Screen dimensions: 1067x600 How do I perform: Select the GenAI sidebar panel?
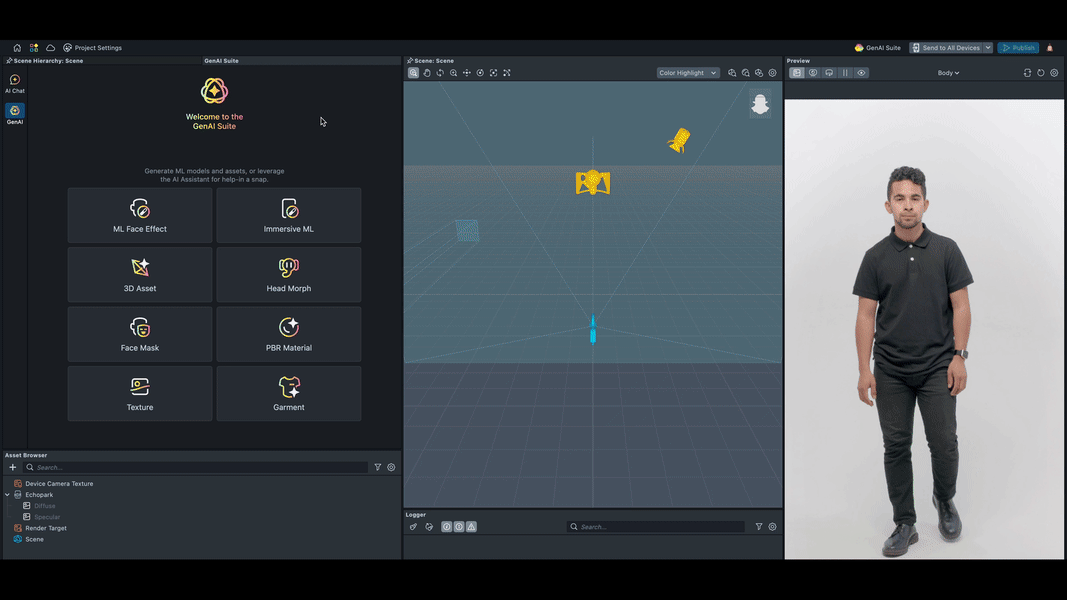14,114
